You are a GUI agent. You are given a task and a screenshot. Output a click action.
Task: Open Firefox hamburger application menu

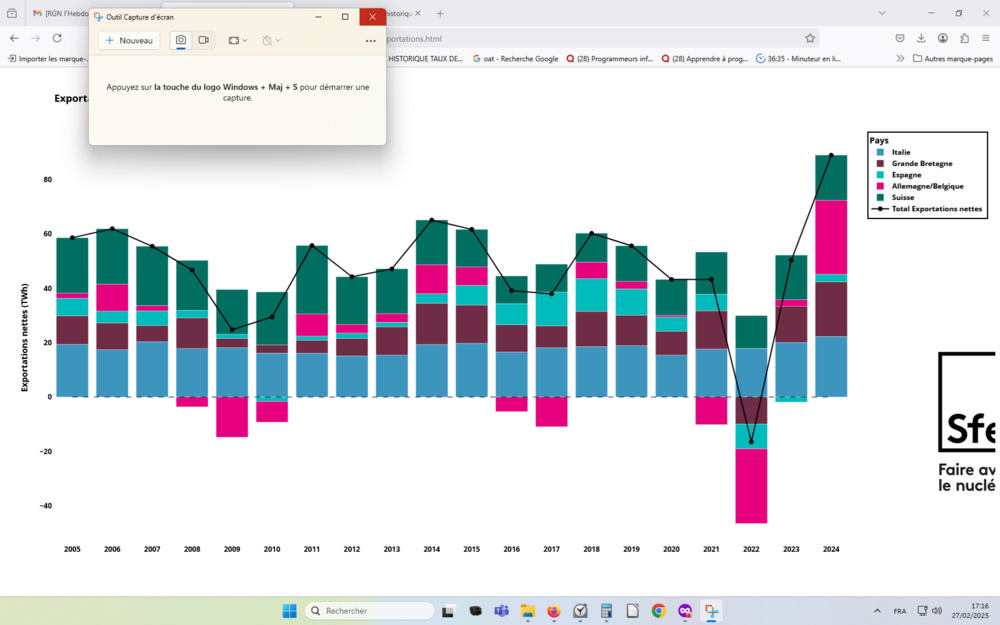(x=986, y=38)
